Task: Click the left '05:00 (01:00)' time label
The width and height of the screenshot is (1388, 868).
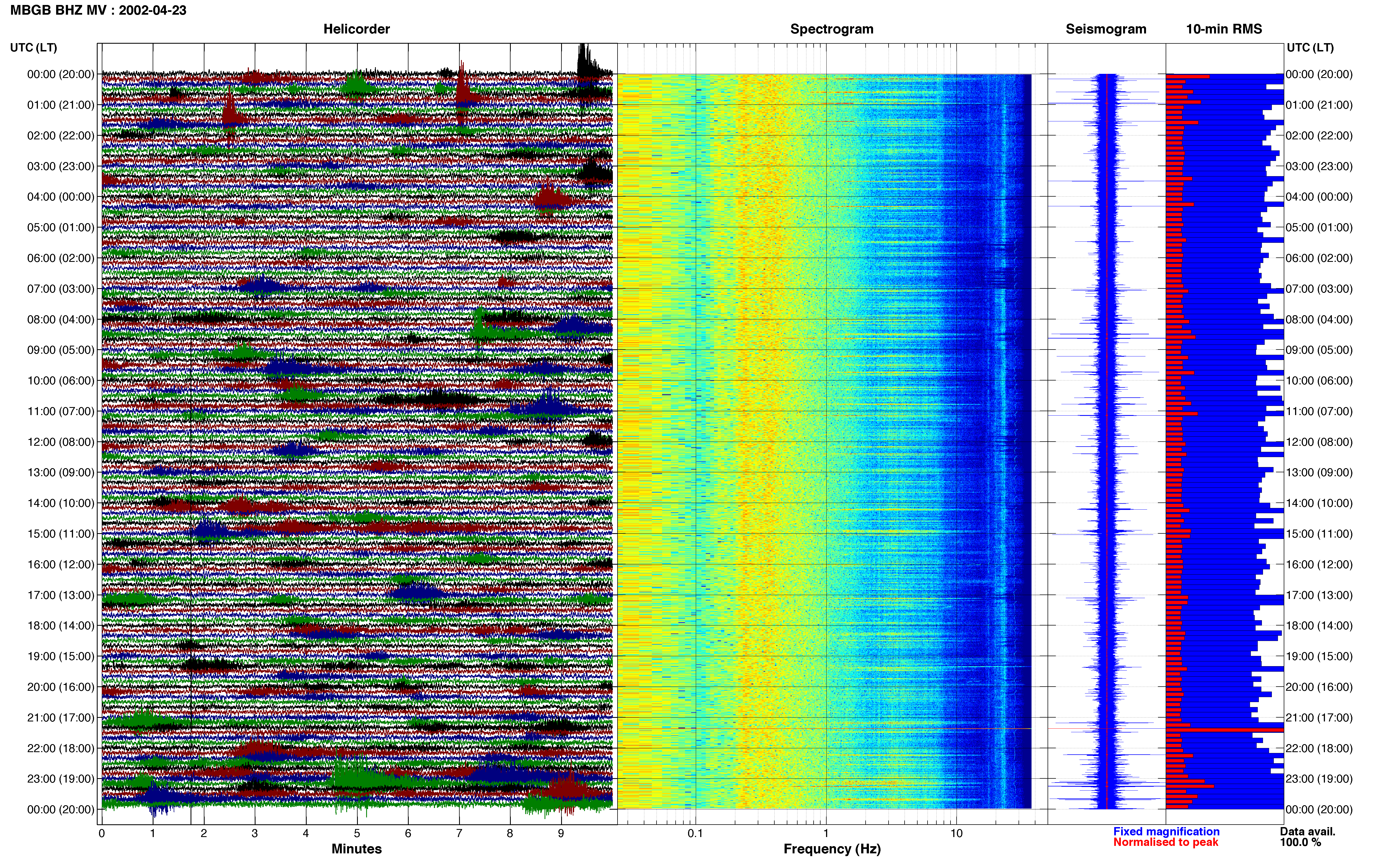Action: pos(60,227)
